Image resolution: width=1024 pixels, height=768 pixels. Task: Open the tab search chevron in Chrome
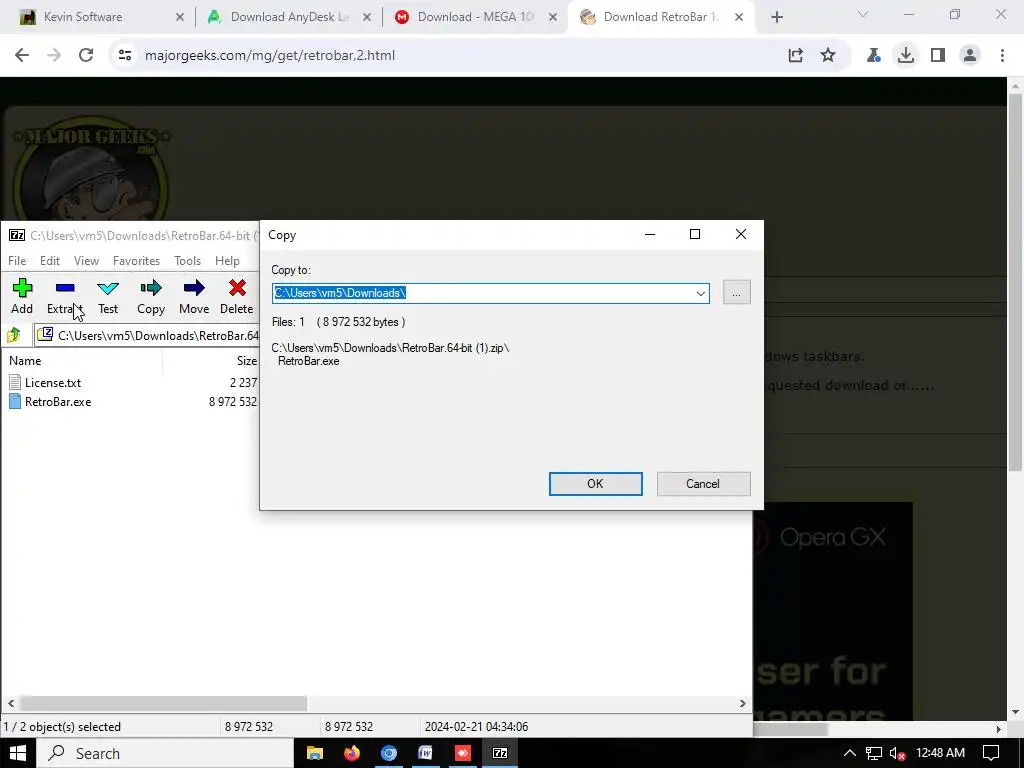(863, 14)
